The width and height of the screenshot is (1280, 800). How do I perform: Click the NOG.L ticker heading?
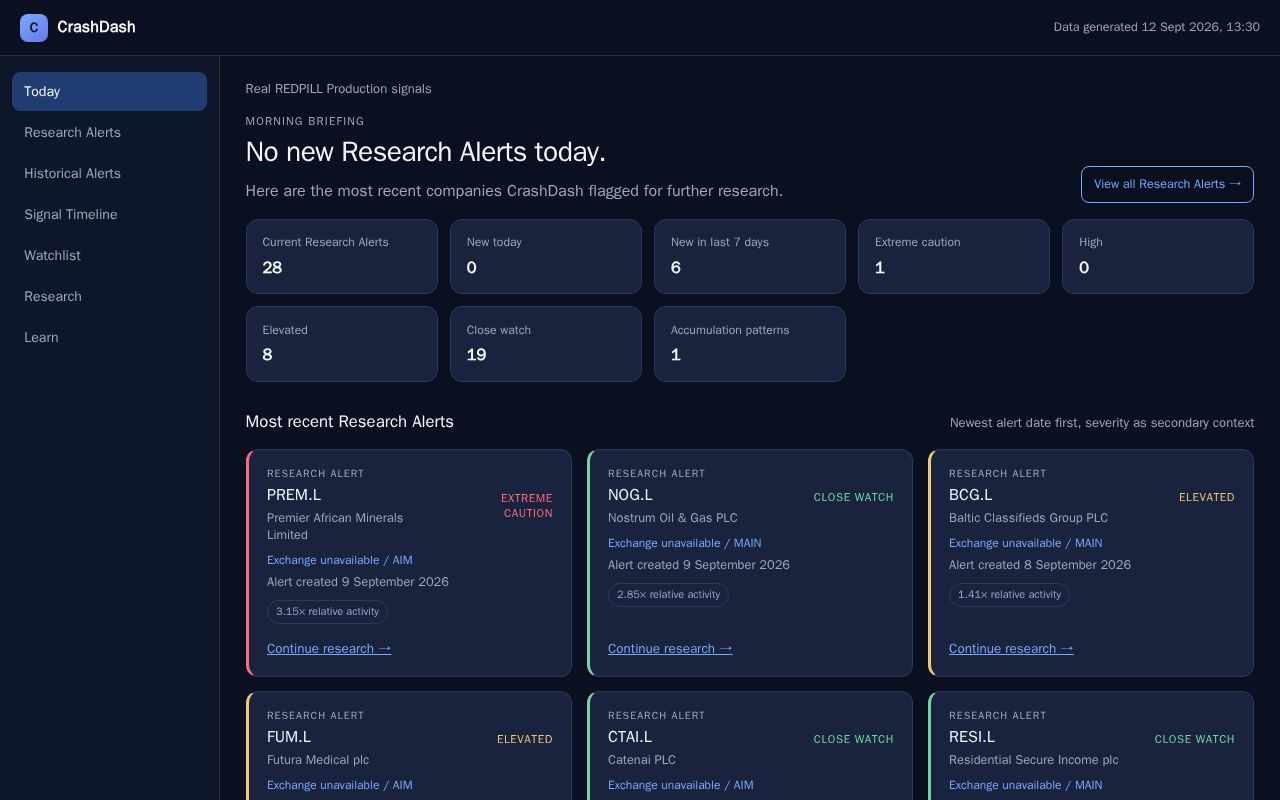(630, 495)
